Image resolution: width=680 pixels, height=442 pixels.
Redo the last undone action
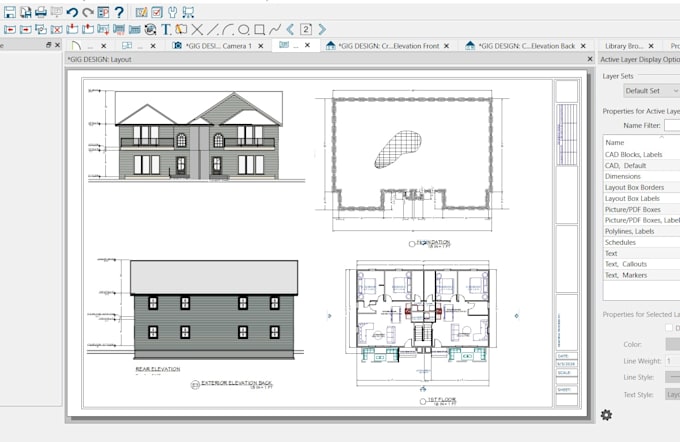click(88, 12)
